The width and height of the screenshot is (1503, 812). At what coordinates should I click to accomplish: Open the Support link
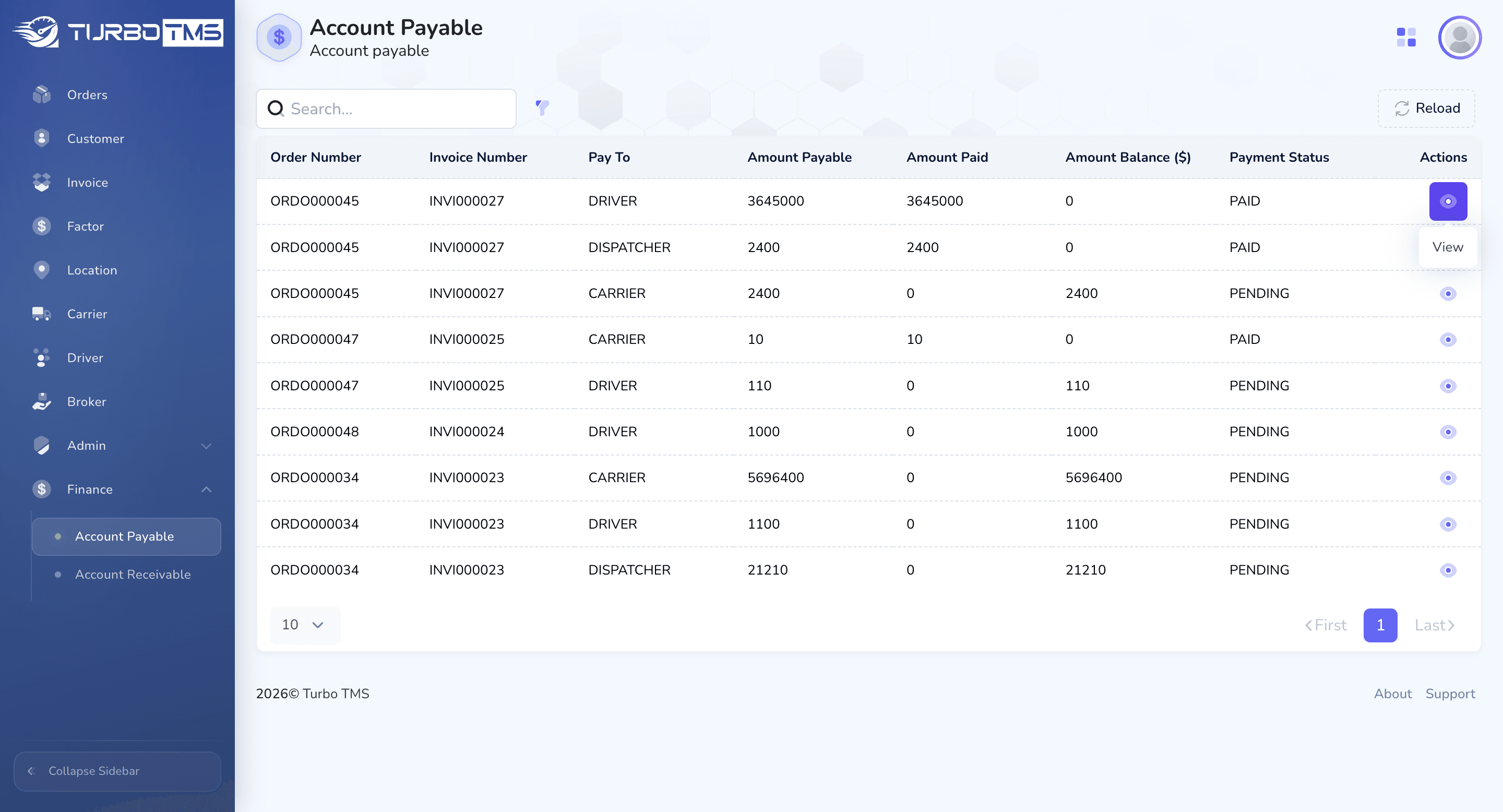[1450, 694]
